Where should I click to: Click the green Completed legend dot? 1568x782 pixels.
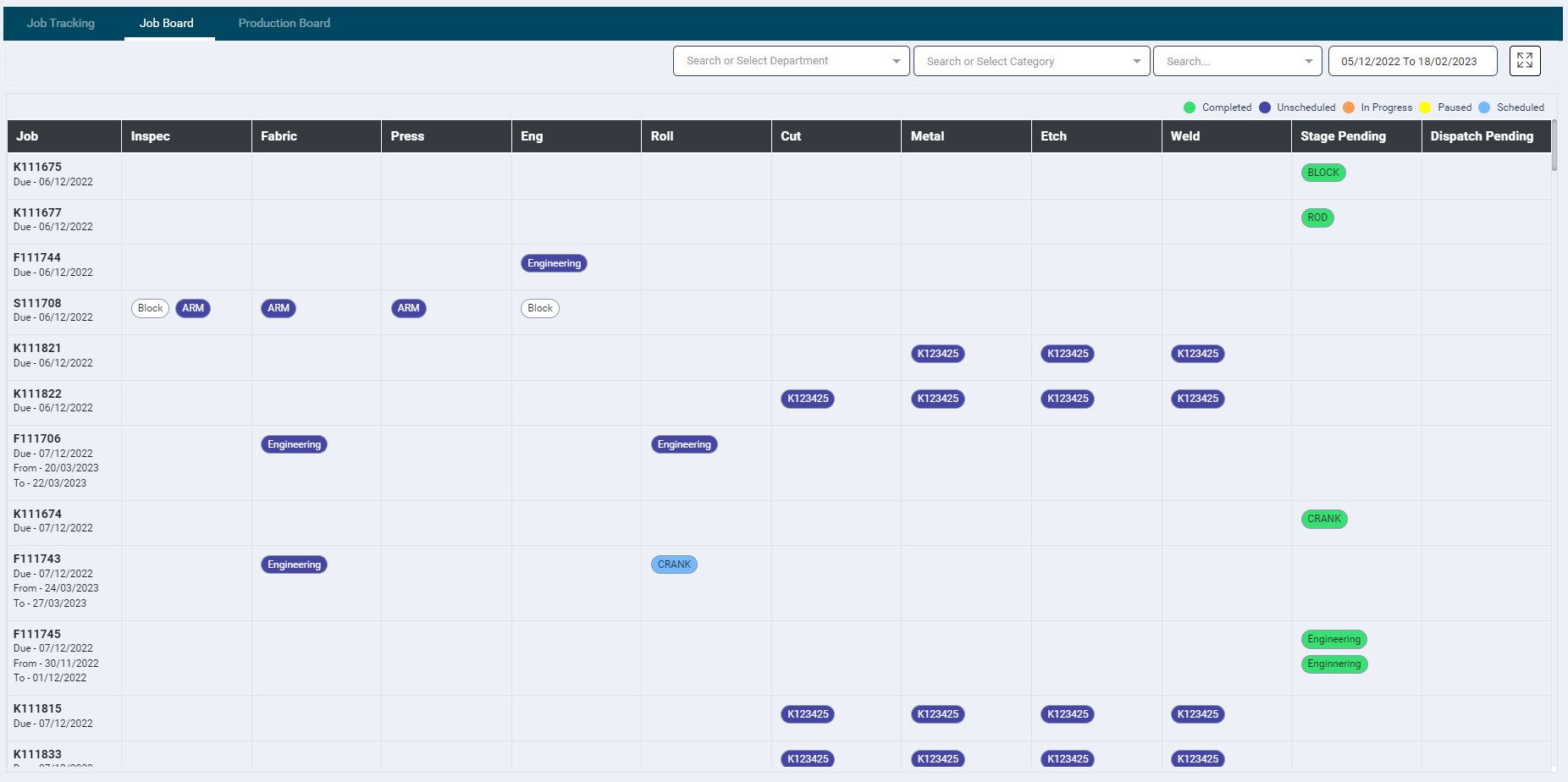click(x=1190, y=107)
